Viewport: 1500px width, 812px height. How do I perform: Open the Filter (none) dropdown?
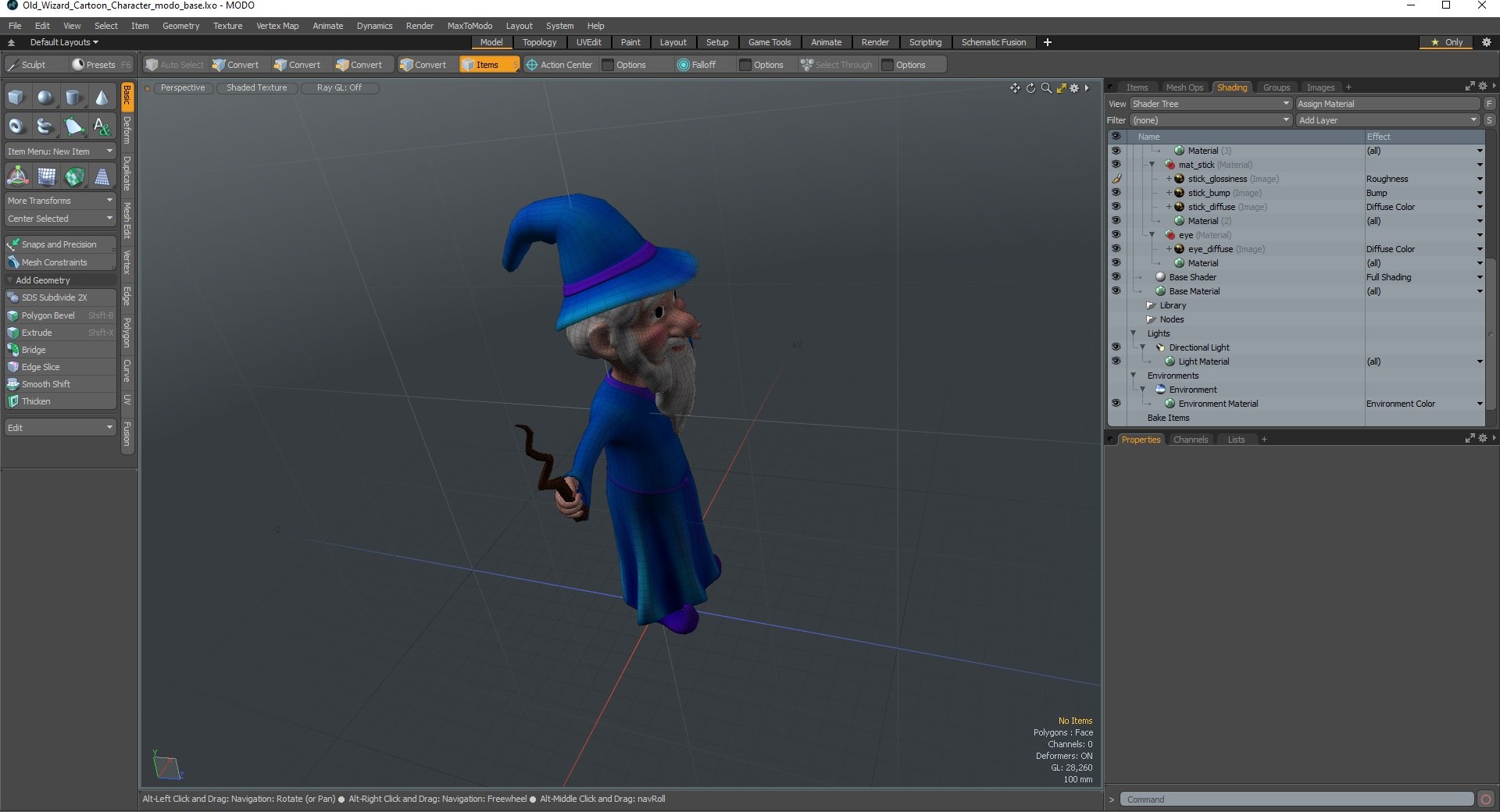coord(1210,120)
